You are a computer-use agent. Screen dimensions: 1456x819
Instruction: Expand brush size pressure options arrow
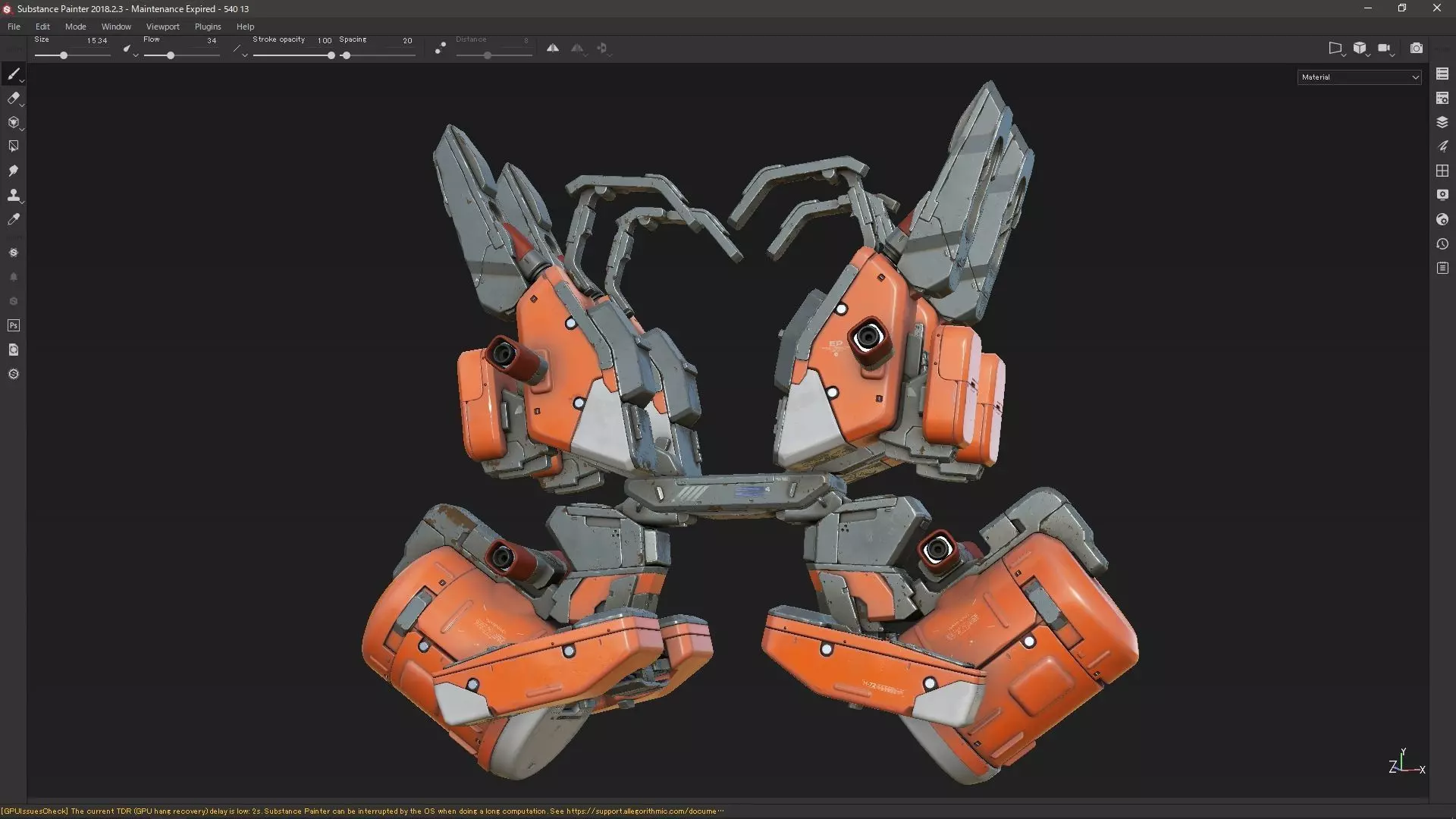pos(136,55)
